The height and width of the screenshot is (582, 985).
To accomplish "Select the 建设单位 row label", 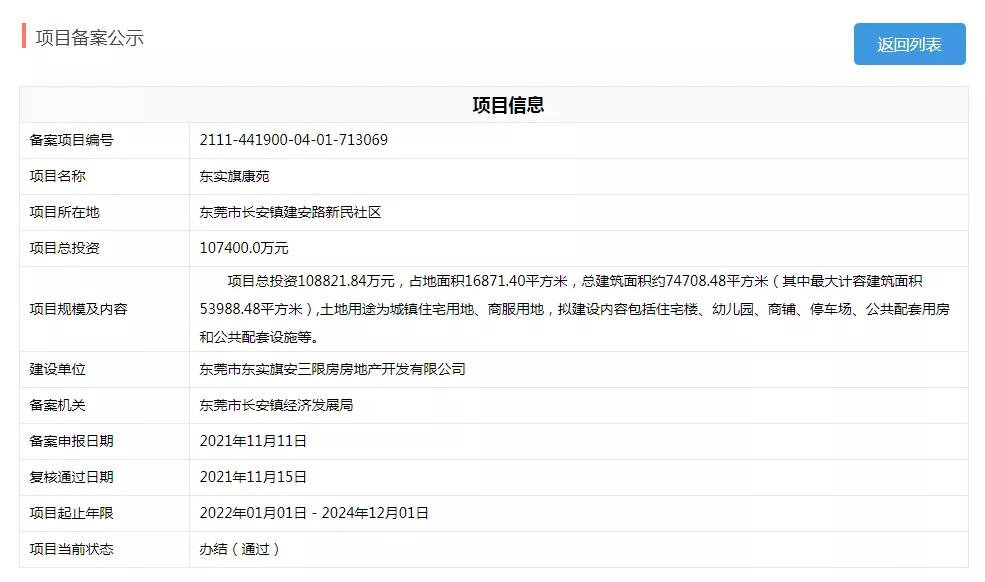I will [x=61, y=369].
